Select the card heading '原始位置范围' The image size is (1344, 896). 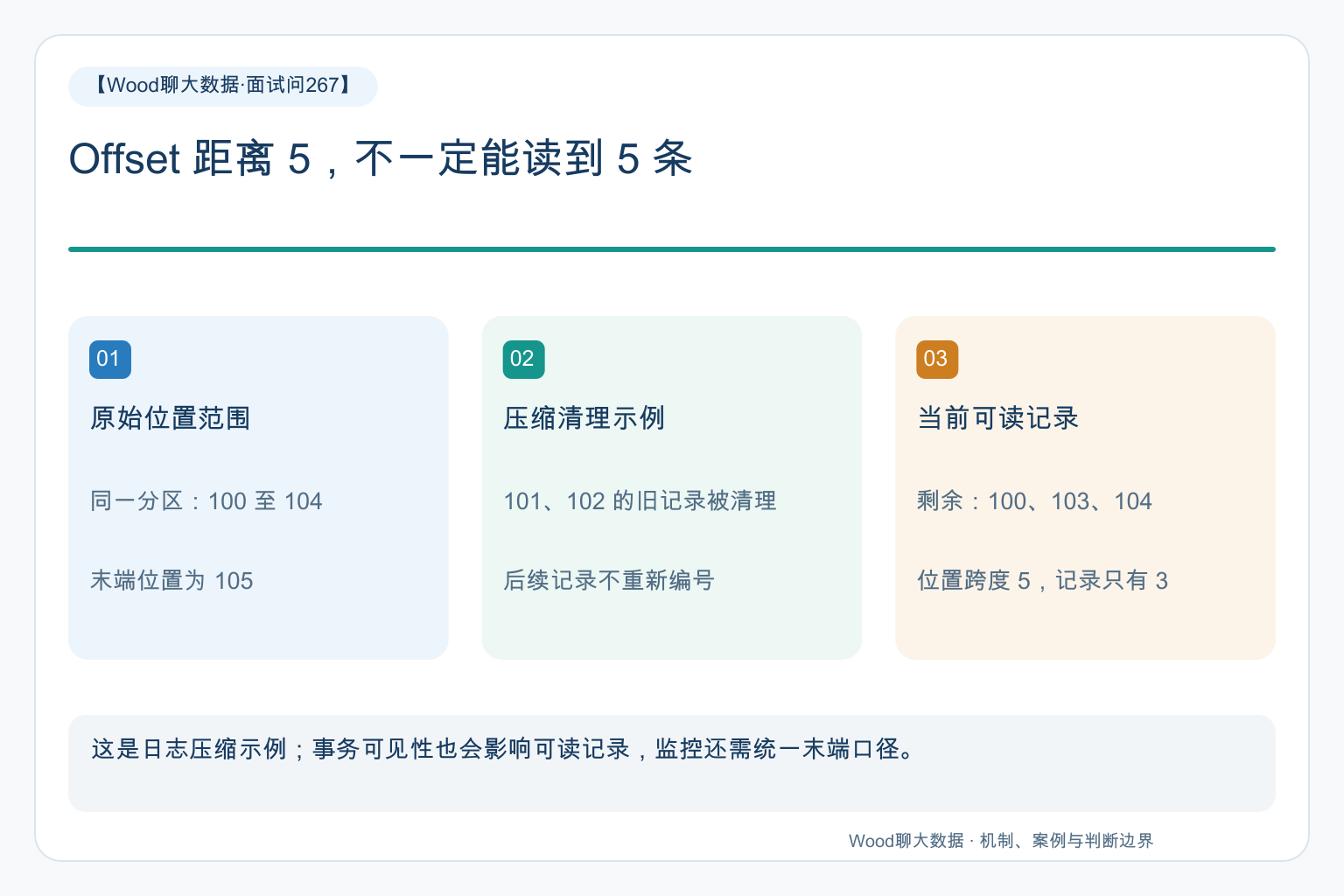tap(170, 418)
